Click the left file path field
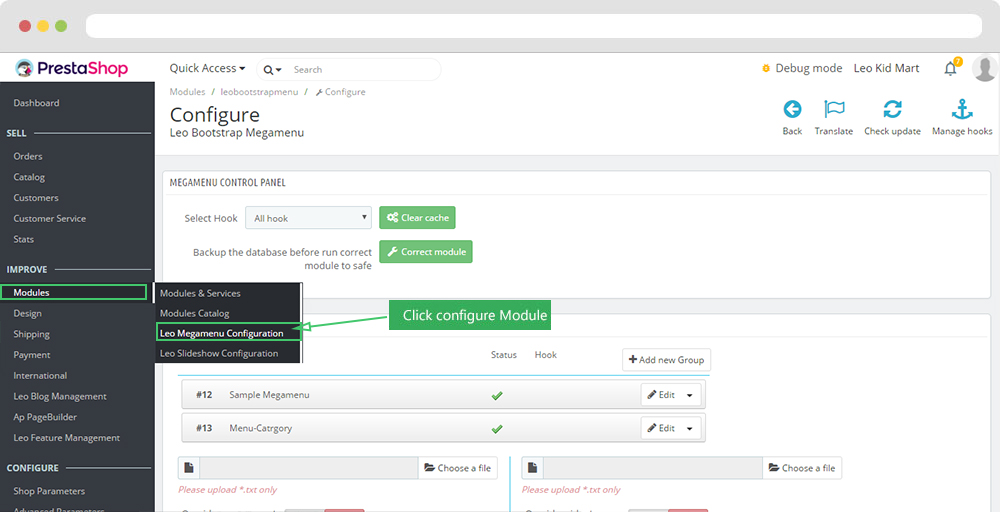The image size is (1000, 512). pos(309,468)
